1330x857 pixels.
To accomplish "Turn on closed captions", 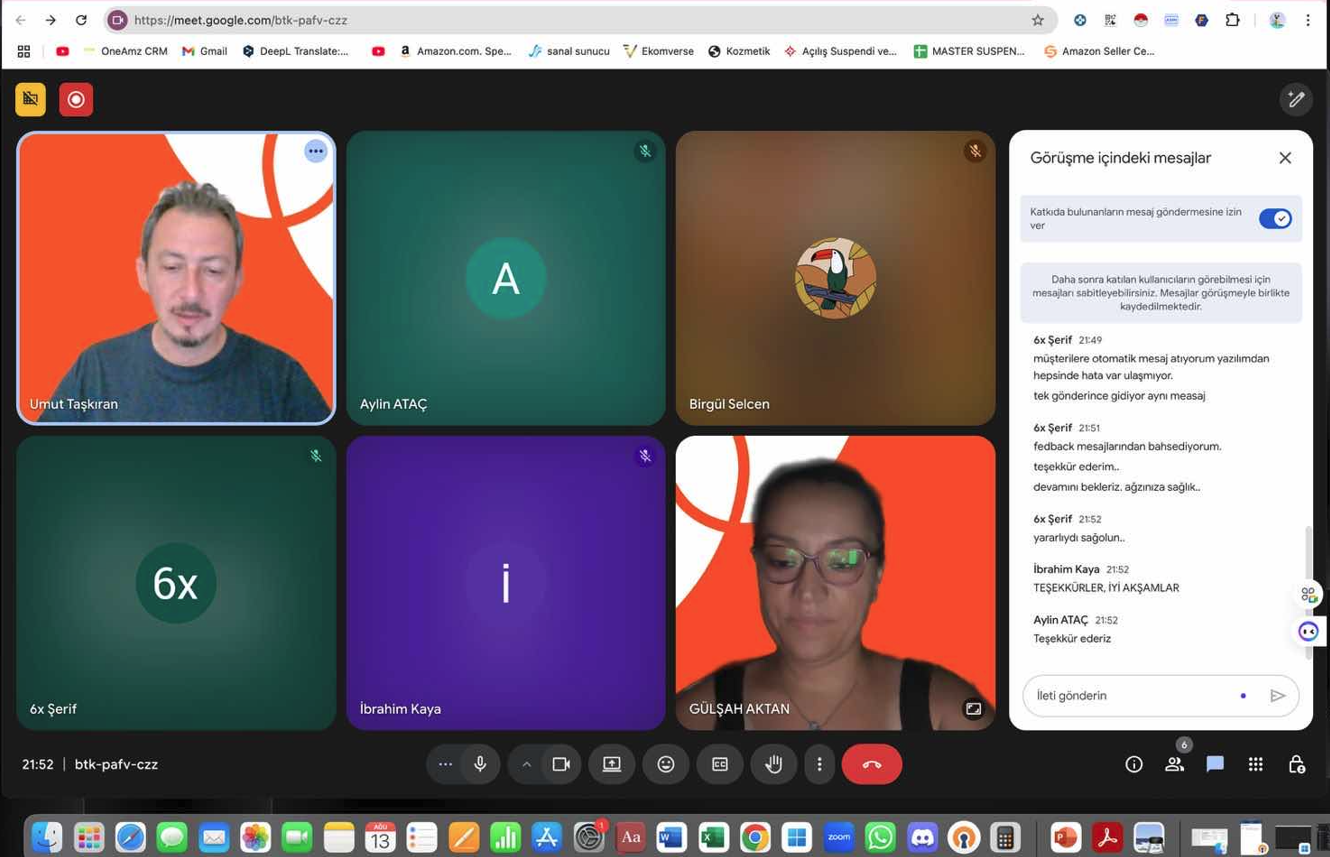I will [x=720, y=764].
